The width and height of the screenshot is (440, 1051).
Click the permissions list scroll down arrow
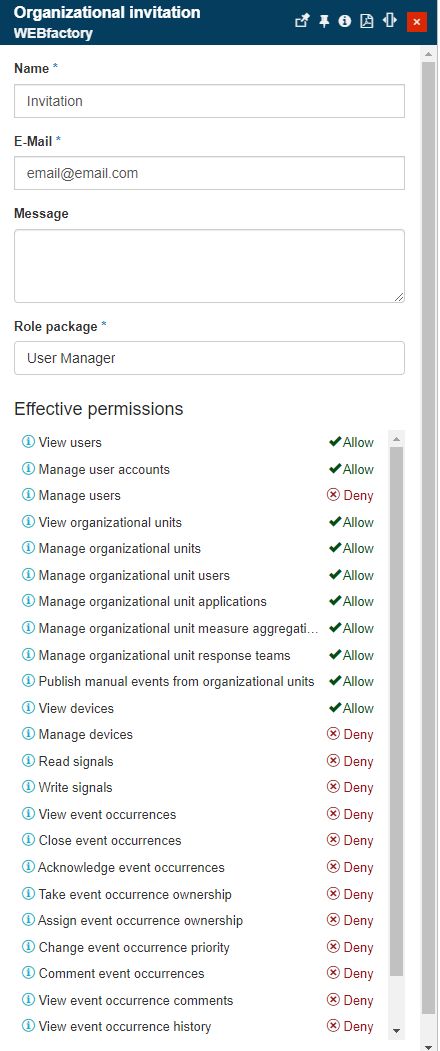[x=396, y=1030]
